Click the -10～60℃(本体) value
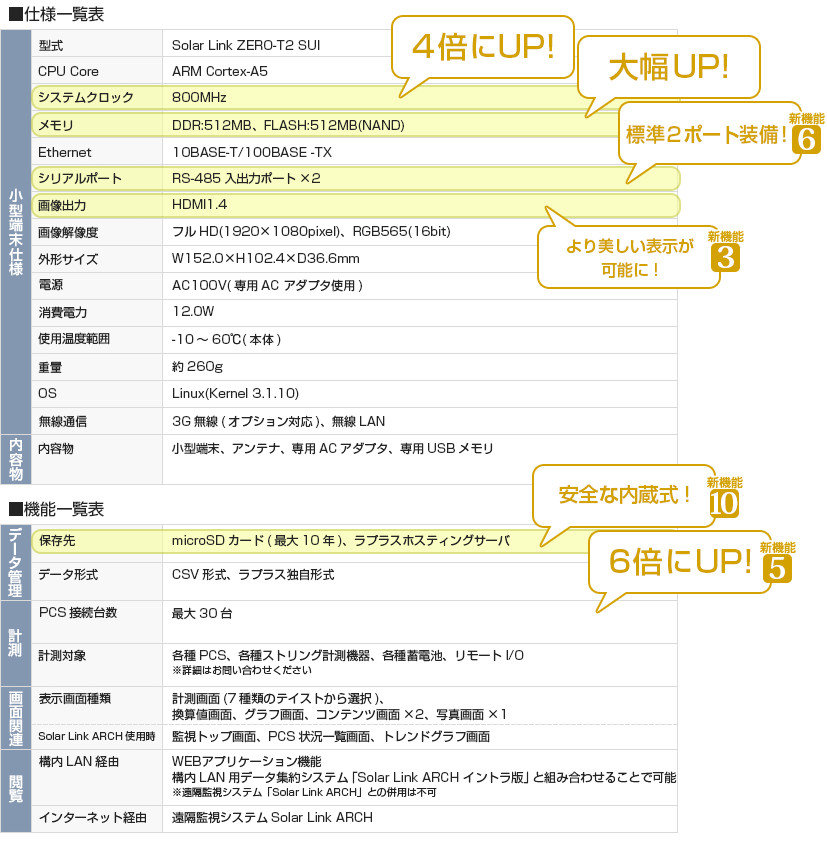The height and width of the screenshot is (845, 827). point(226,339)
